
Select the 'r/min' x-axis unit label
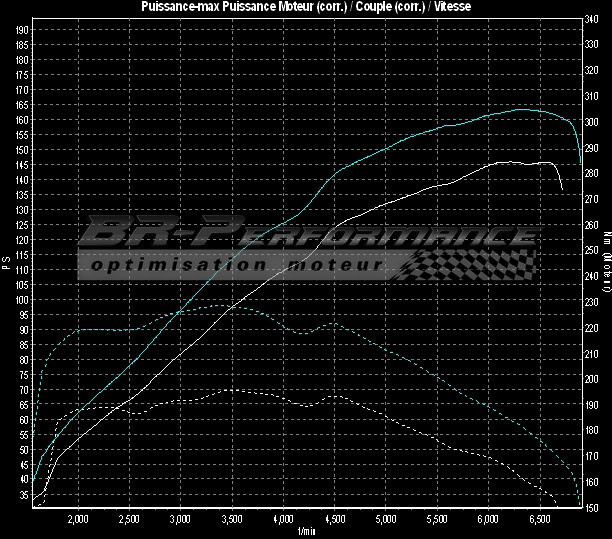tap(306, 530)
